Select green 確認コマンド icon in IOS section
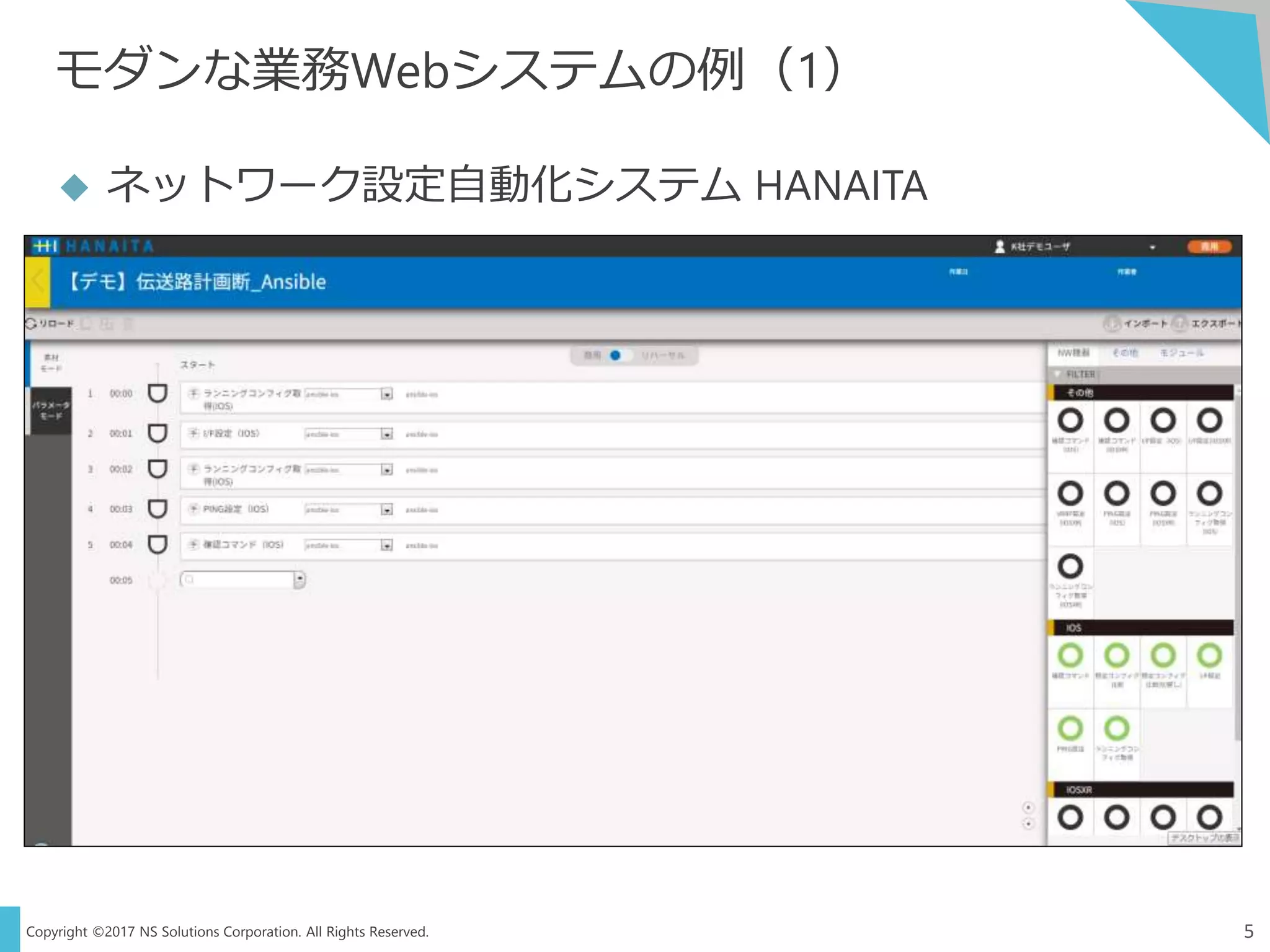This screenshot has height=952, width=1270. click(x=1070, y=655)
